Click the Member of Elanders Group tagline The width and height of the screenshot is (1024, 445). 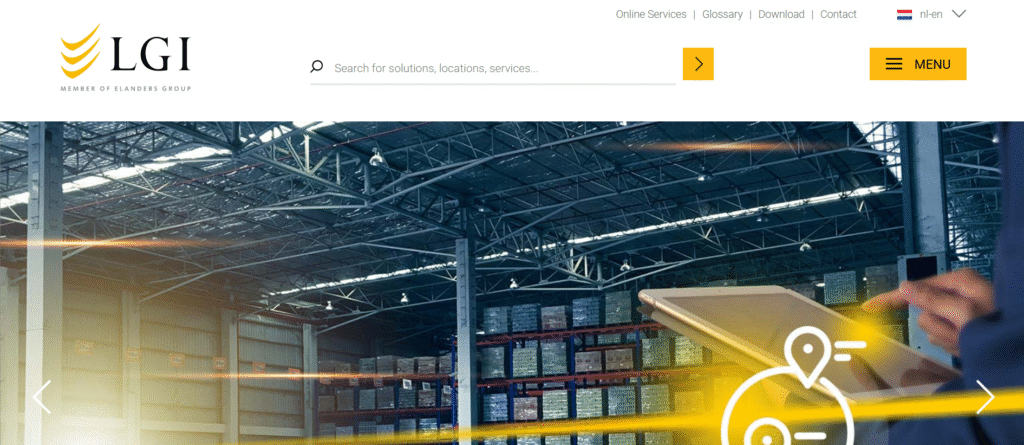pyautogui.click(x=126, y=89)
